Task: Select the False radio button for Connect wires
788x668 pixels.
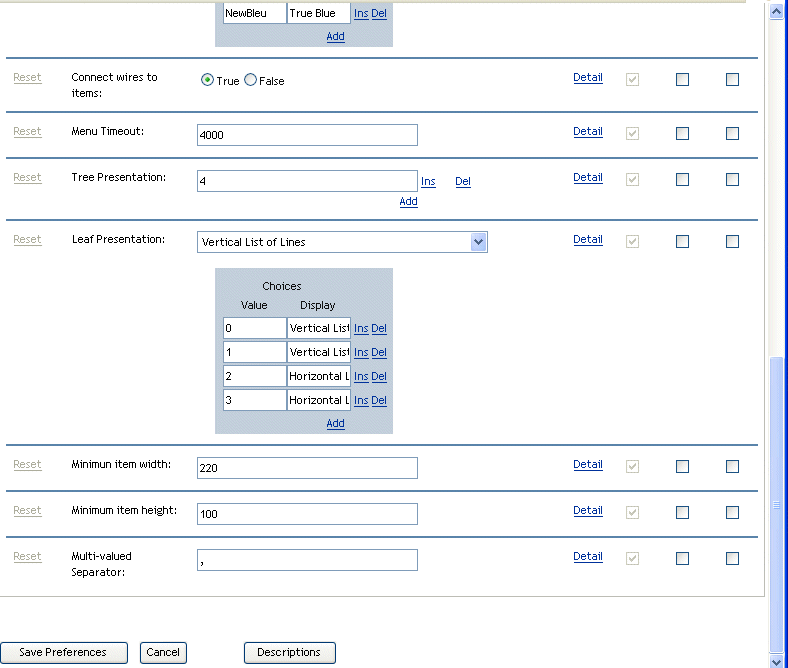Action: pyautogui.click(x=251, y=80)
